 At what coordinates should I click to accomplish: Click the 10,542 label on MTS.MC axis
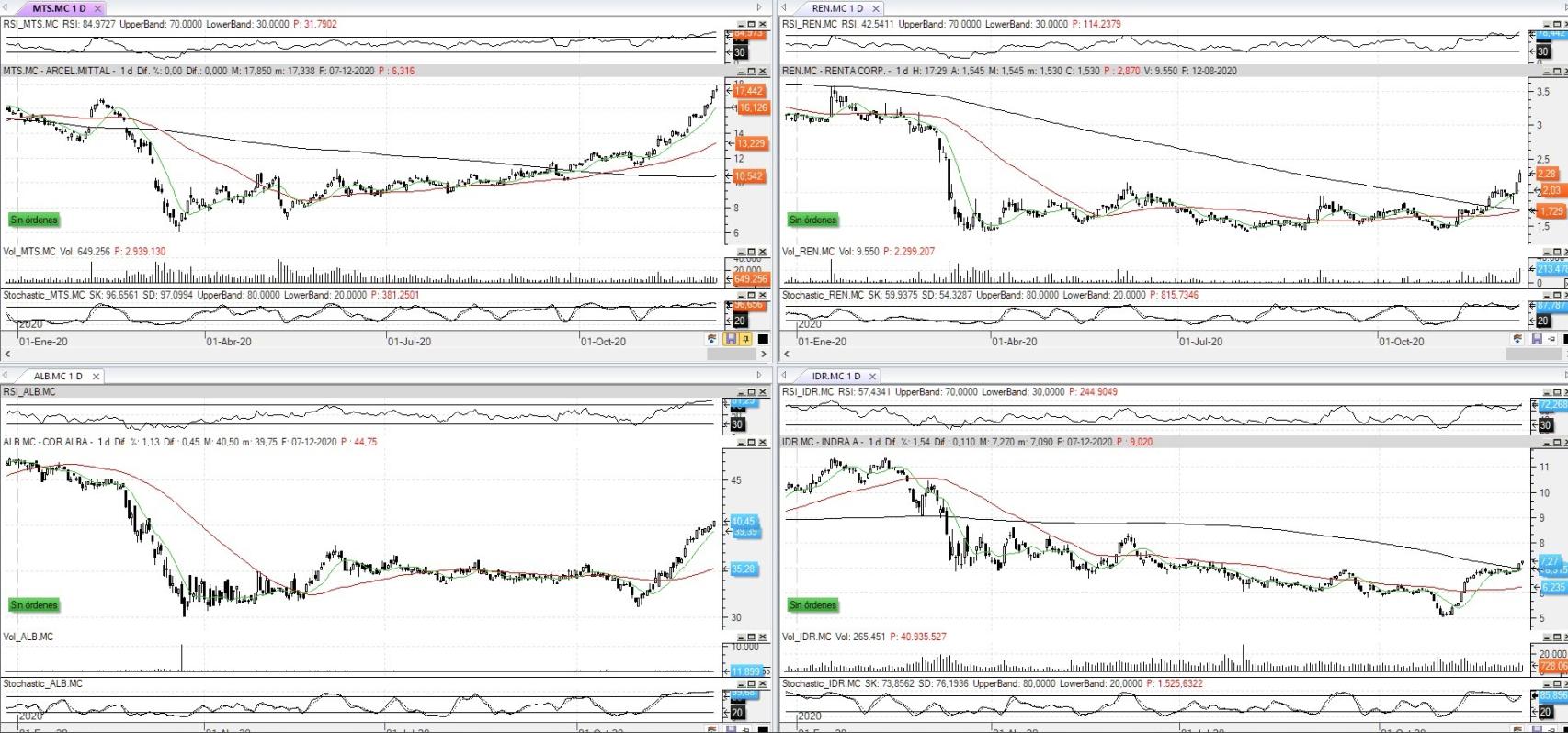point(749,176)
